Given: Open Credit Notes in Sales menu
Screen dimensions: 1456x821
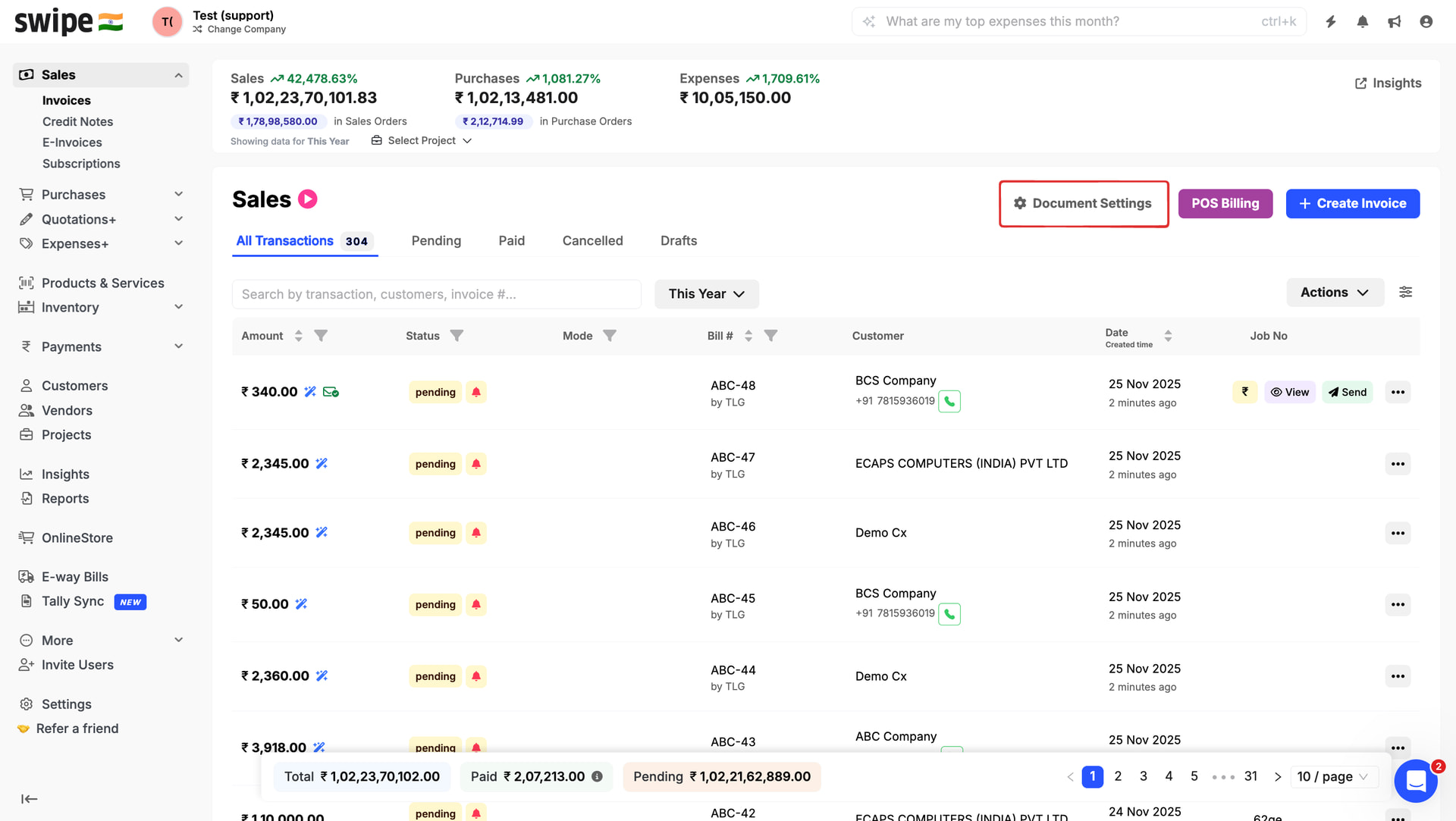Looking at the screenshot, I should (77, 121).
